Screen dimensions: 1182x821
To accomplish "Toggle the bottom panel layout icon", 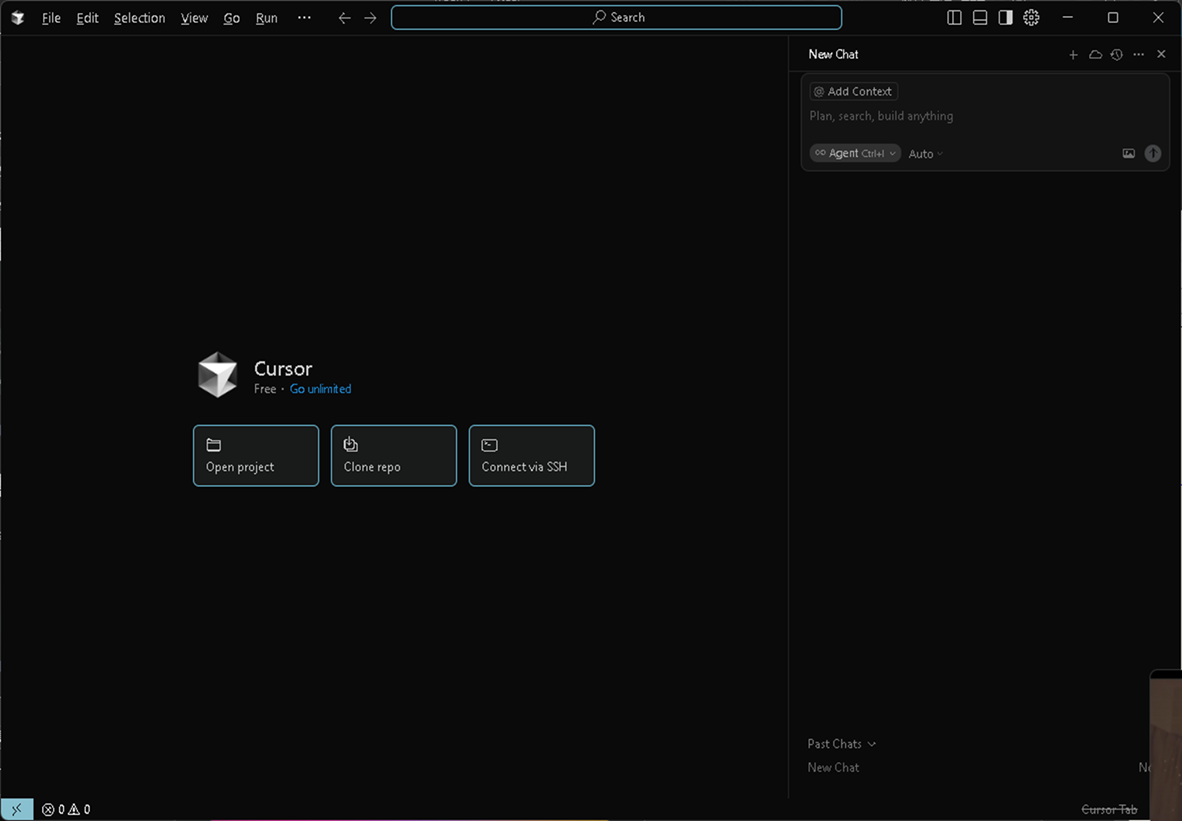I will point(980,17).
